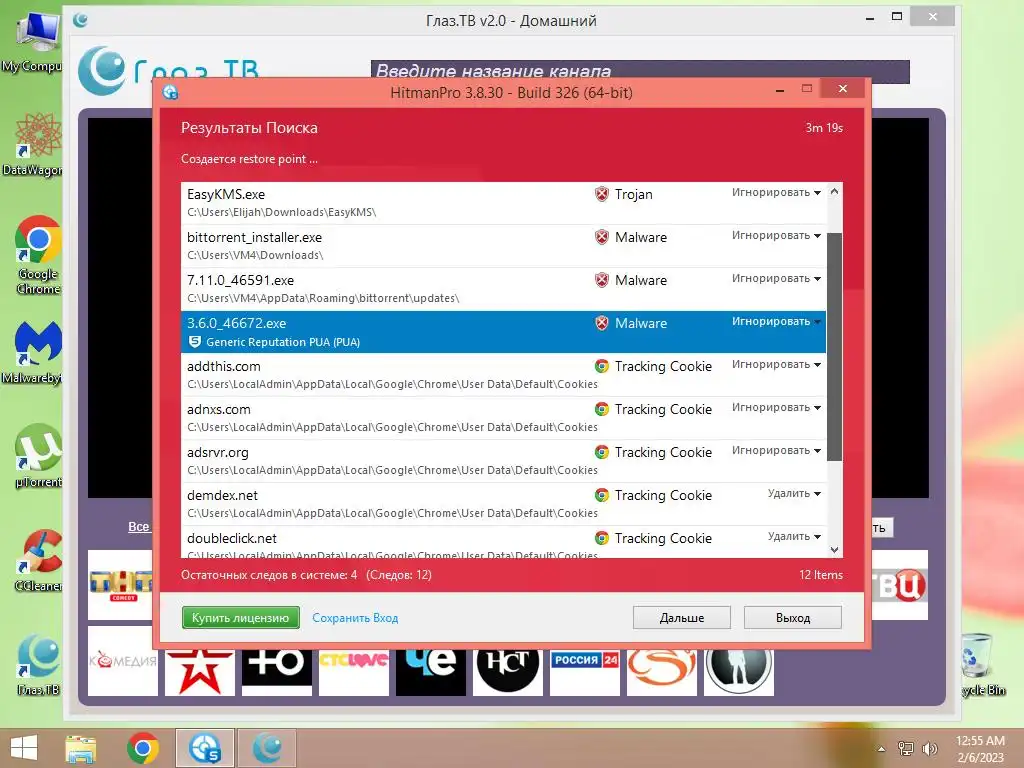
Task: Open the action dropdown for bittorrent_installer.exe
Action: tap(776, 236)
